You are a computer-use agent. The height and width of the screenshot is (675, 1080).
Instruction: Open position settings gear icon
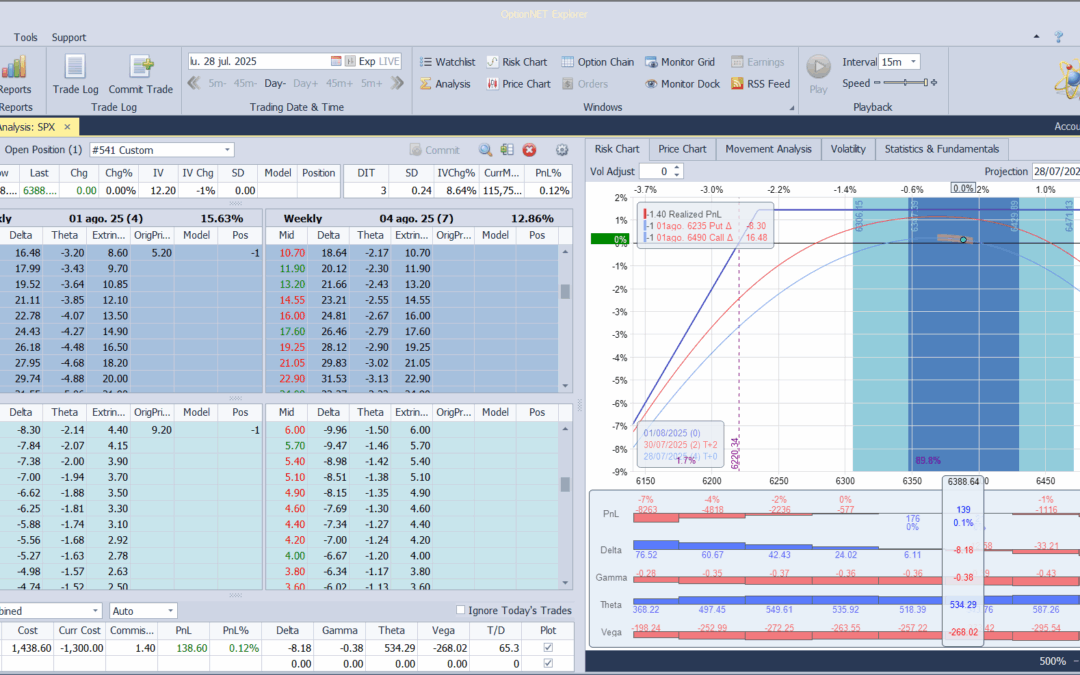[562, 150]
